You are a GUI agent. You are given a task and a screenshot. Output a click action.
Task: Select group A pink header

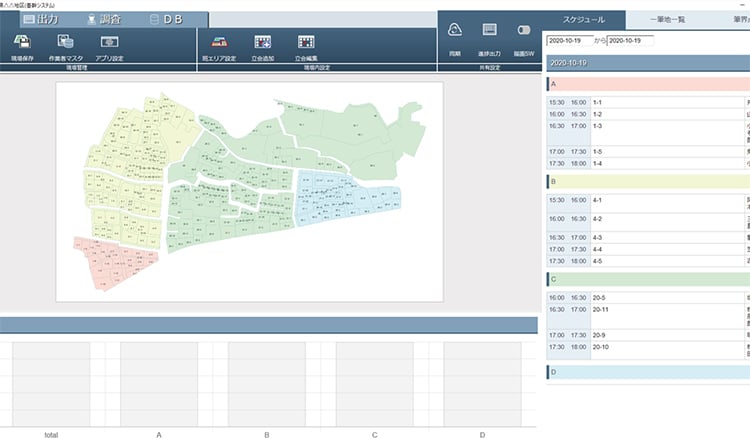coord(648,84)
